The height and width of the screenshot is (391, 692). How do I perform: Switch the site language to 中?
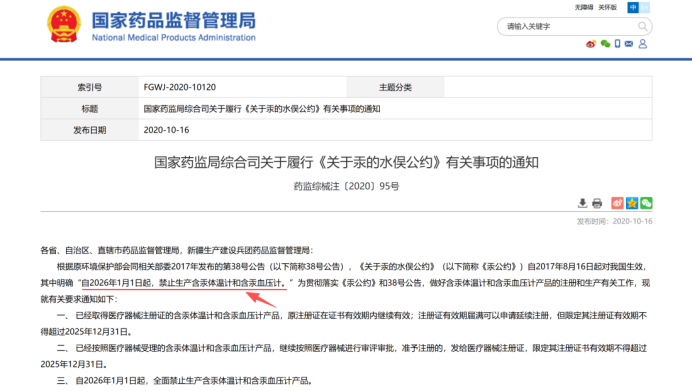(x=633, y=8)
